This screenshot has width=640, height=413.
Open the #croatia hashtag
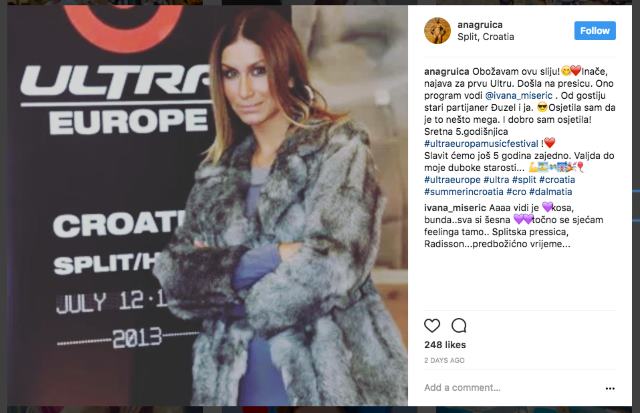click(x=557, y=180)
